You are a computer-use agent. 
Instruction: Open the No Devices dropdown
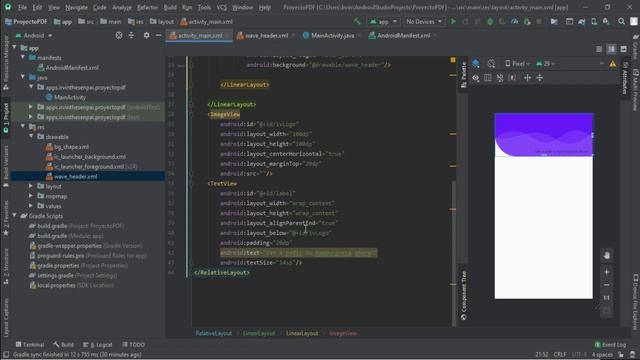point(424,22)
